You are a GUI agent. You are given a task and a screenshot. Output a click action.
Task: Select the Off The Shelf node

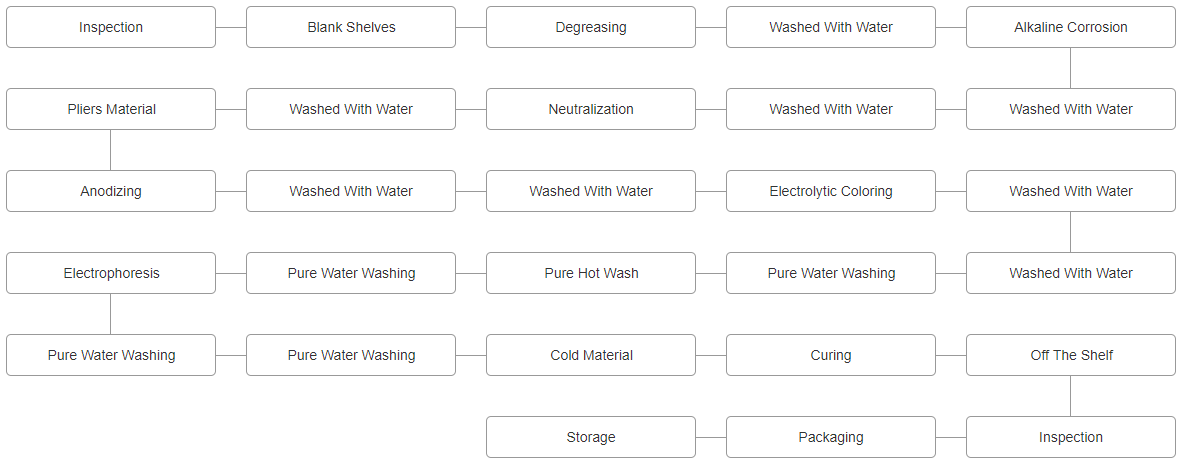pyautogui.click(x=1071, y=355)
